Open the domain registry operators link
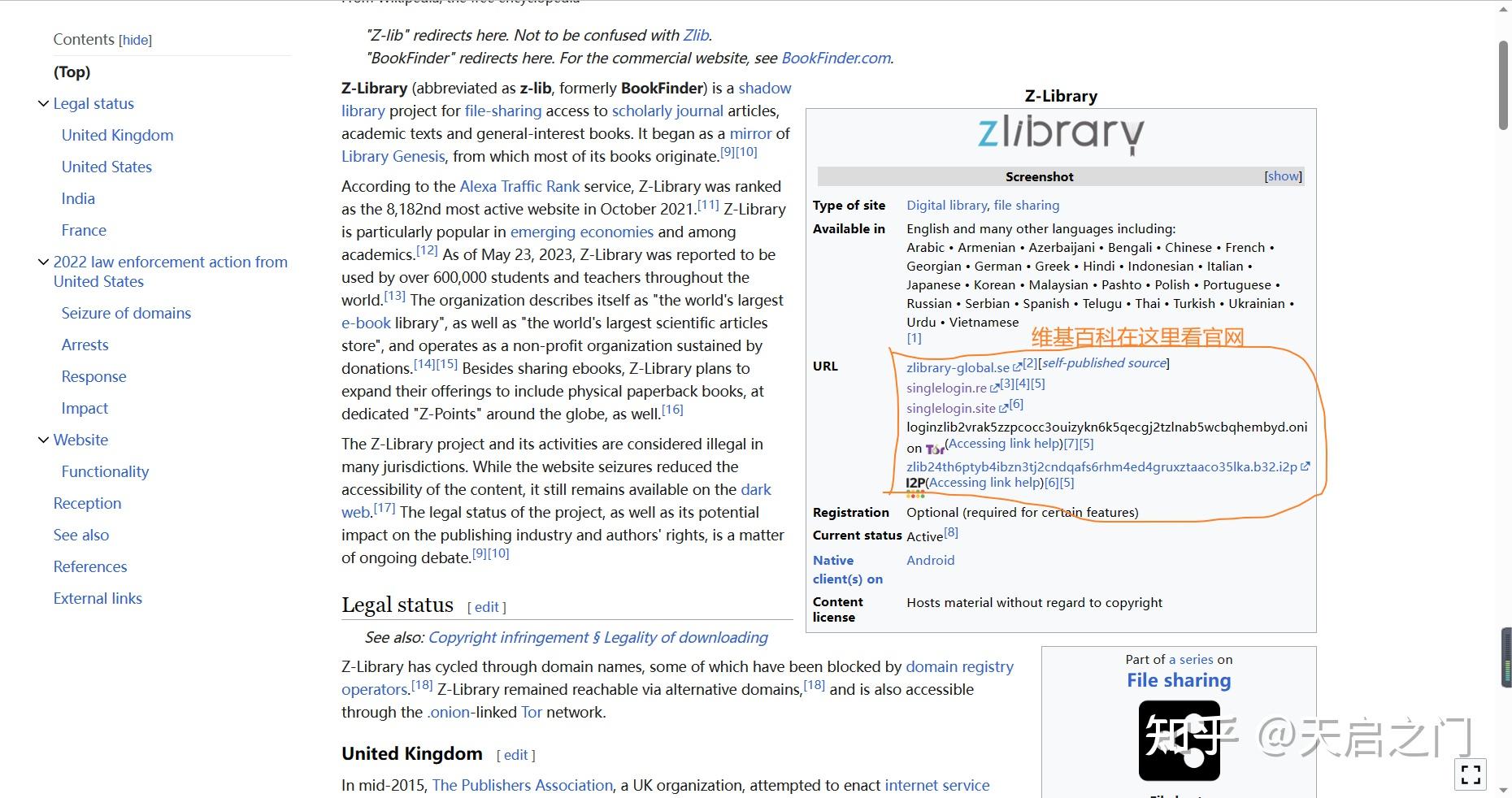Viewport: 1512px width, 798px height. point(677,678)
